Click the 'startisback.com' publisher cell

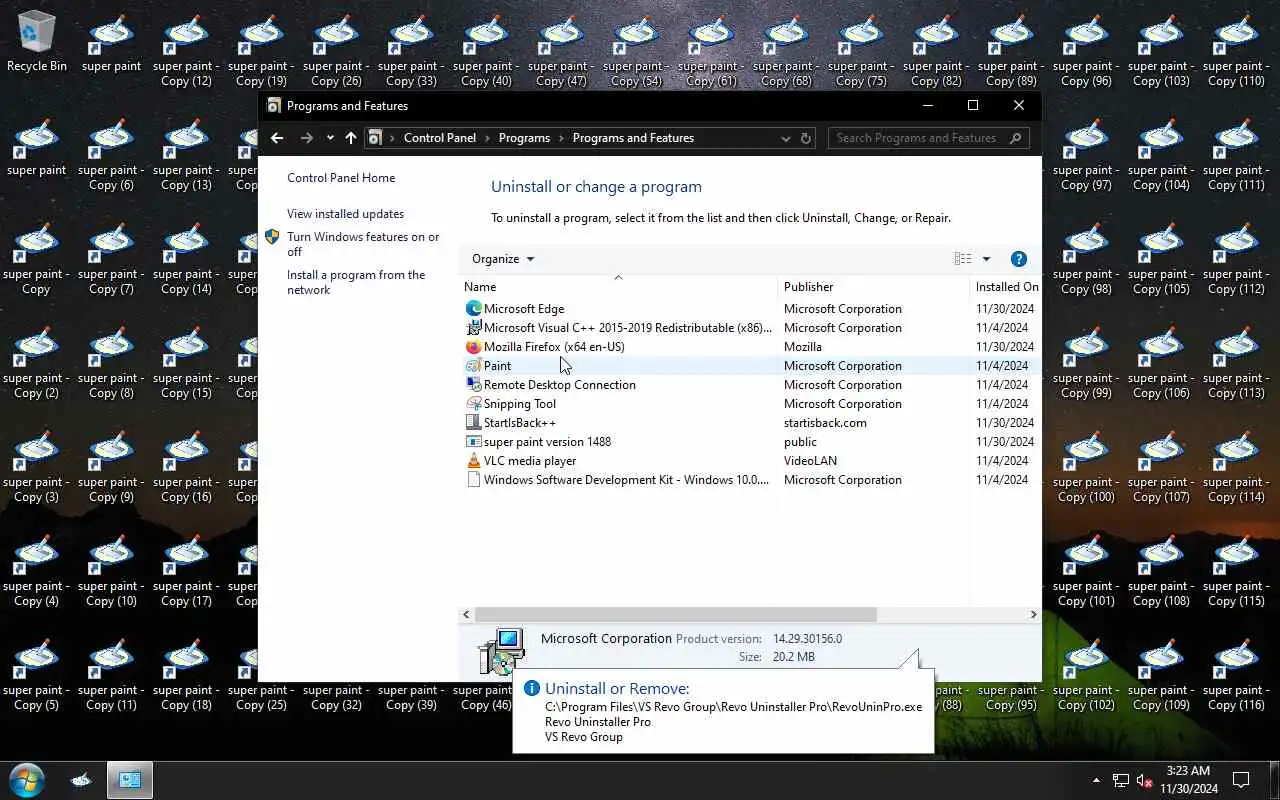tap(825, 423)
